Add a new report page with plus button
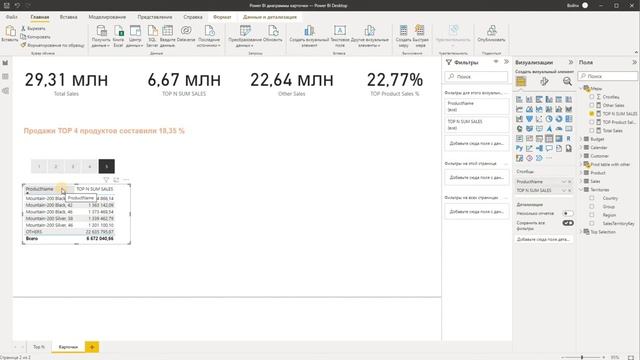The width and height of the screenshot is (640, 360). pos(92,347)
